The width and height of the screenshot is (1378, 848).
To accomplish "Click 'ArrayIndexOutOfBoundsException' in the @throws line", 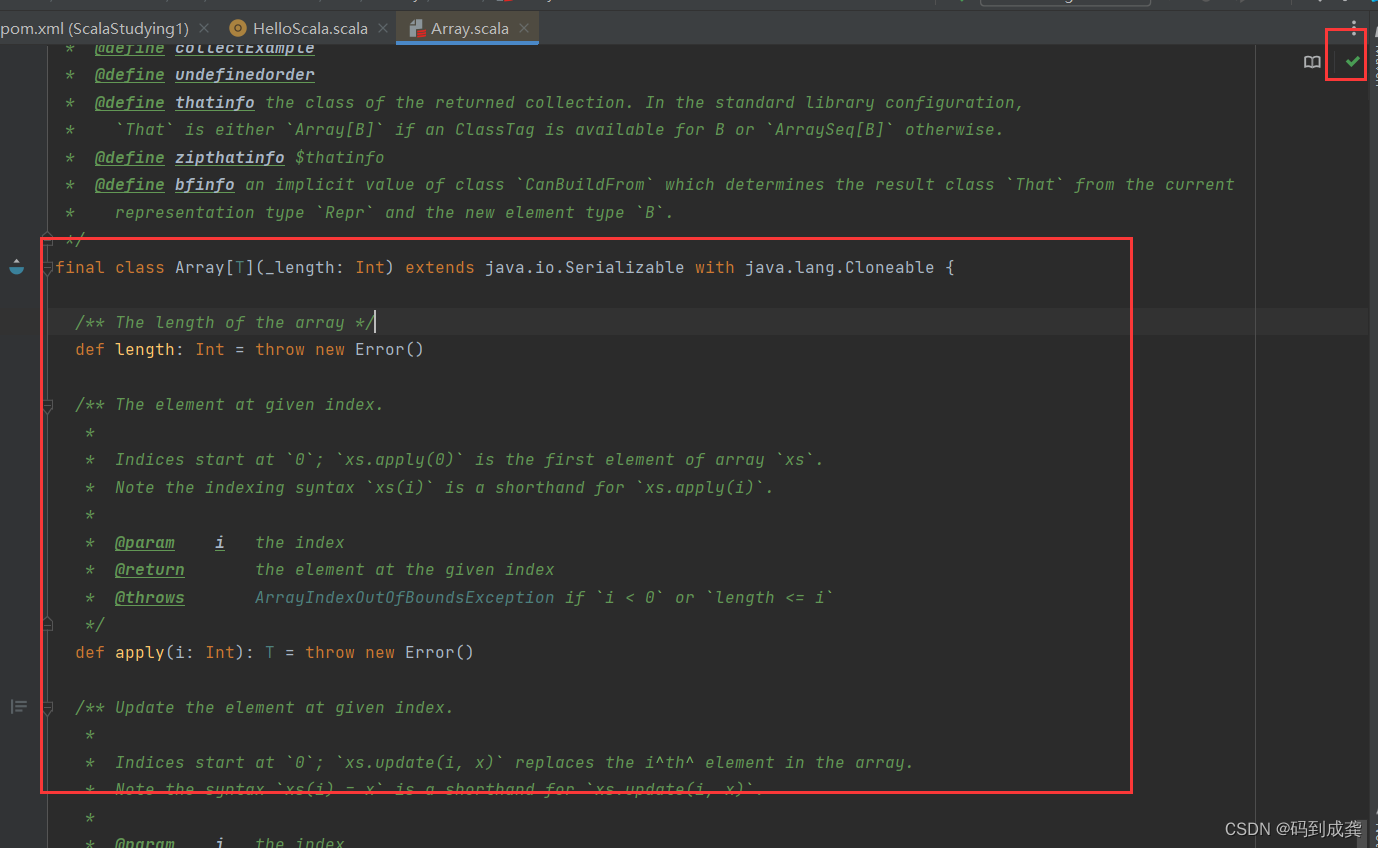I will [x=405, y=597].
